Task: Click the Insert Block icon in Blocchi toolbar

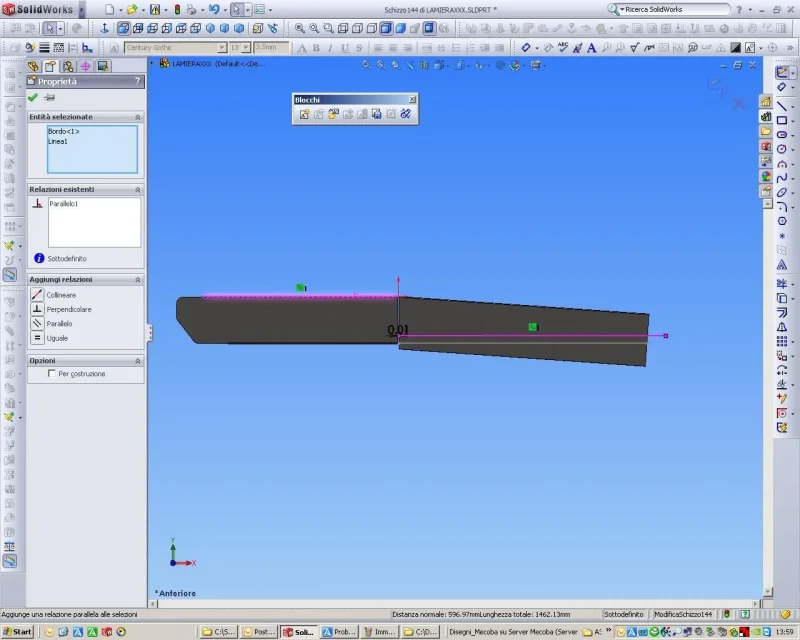Action: 333,114
